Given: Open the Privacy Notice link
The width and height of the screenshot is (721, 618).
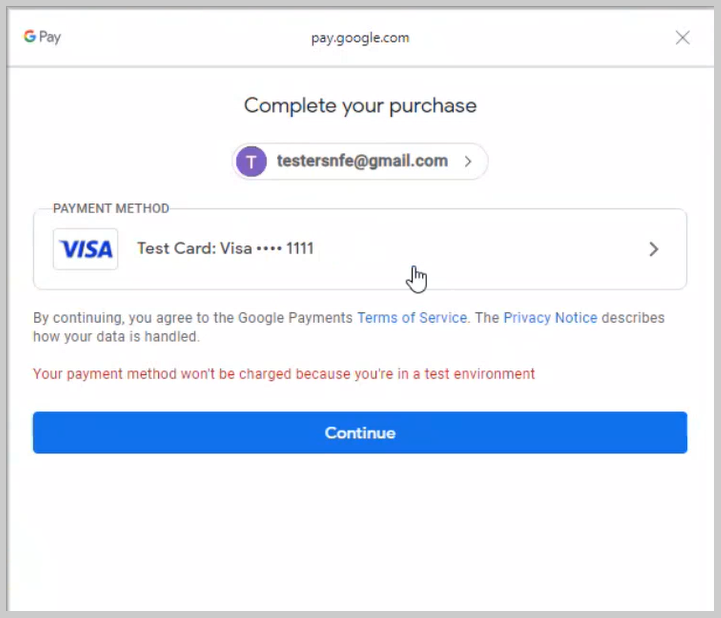Looking at the screenshot, I should [550, 318].
